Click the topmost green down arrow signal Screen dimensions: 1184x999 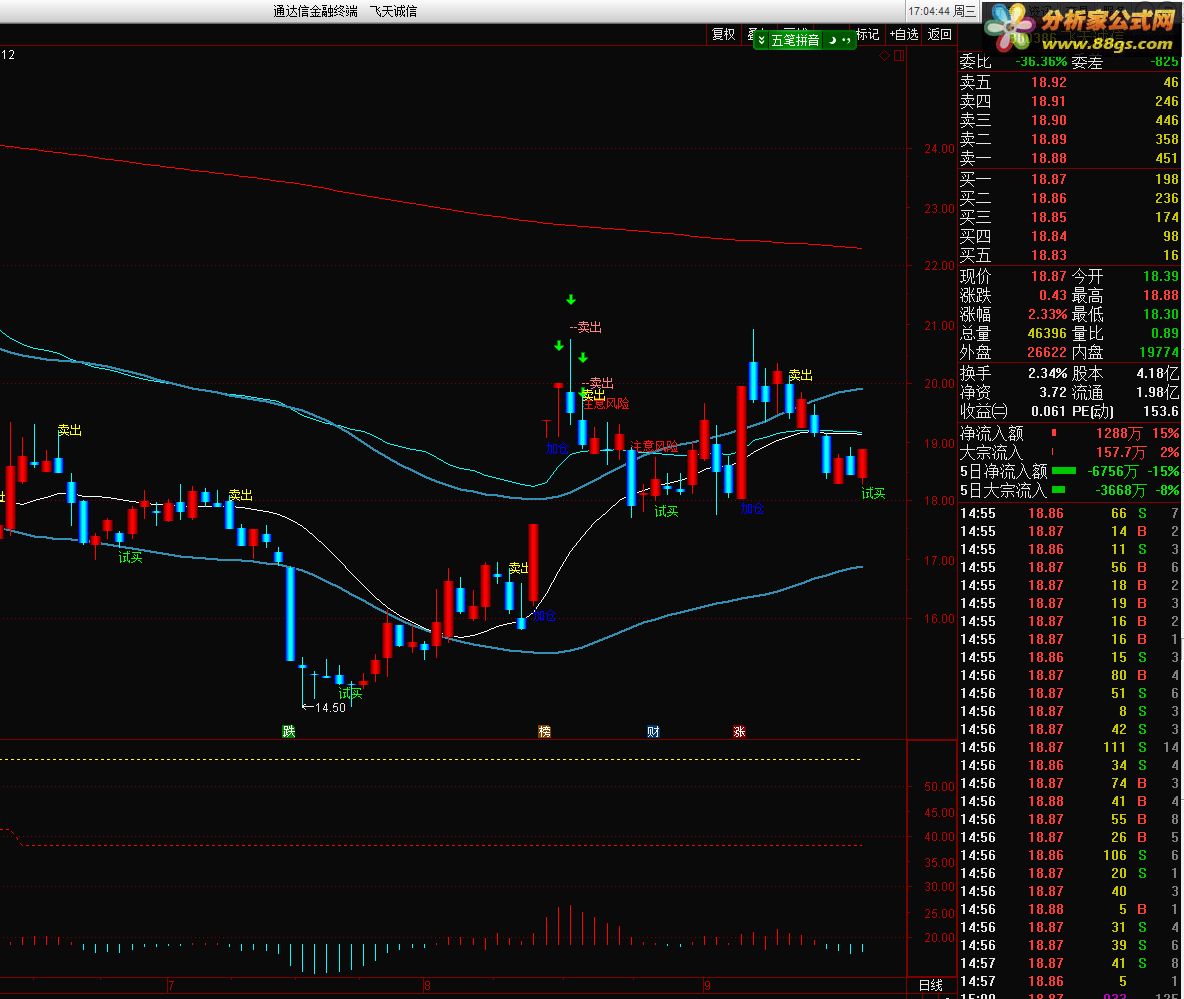571,300
